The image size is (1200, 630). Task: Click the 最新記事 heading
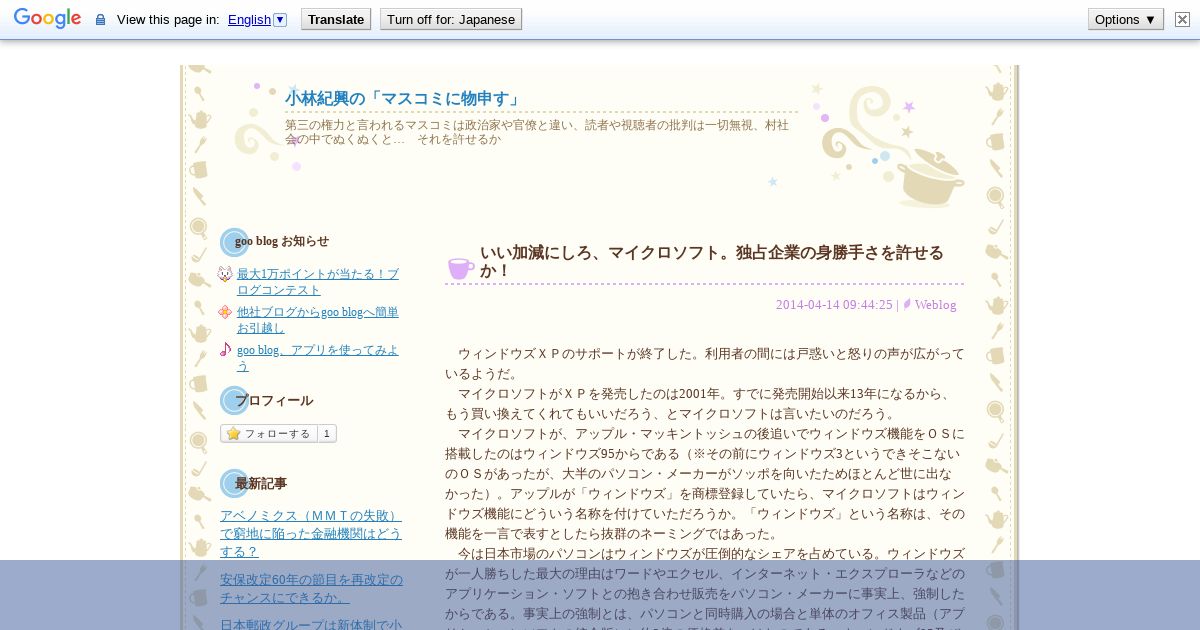[261, 483]
